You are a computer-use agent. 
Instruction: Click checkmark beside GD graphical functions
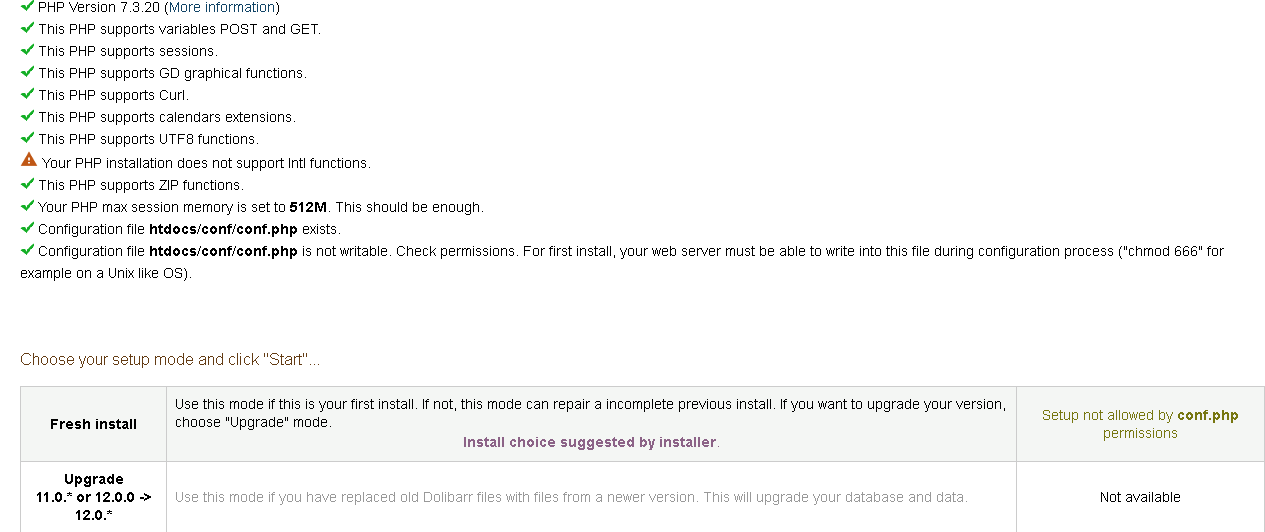click(27, 72)
